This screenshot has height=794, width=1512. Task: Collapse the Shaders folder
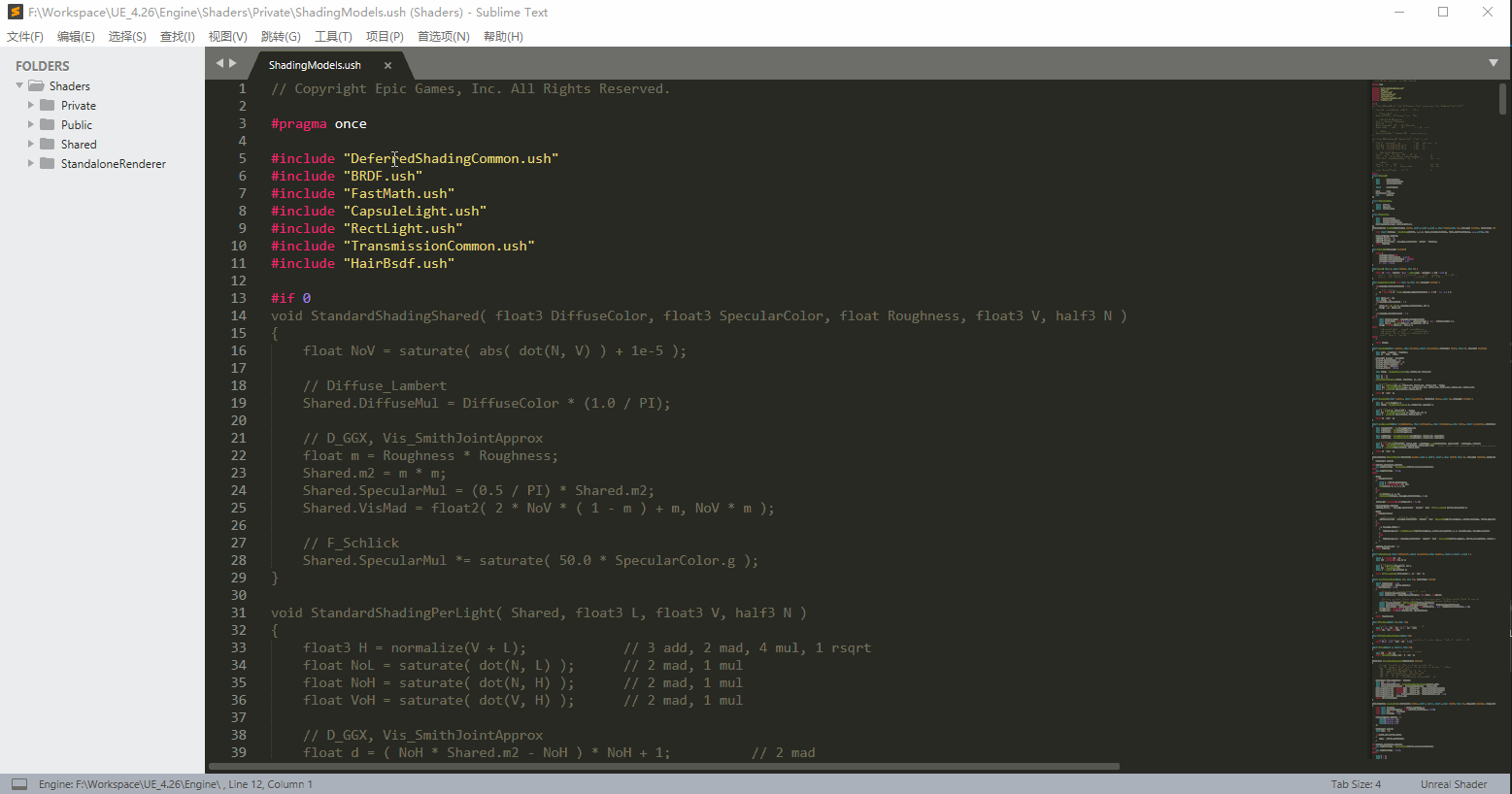19,85
